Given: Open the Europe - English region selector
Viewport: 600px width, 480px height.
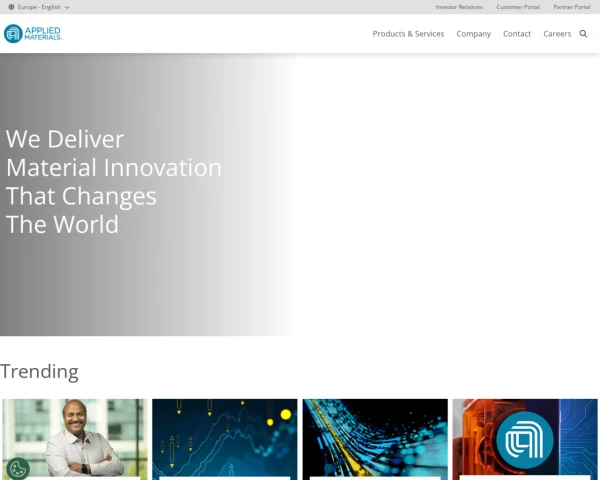Looking at the screenshot, I should pos(39,7).
